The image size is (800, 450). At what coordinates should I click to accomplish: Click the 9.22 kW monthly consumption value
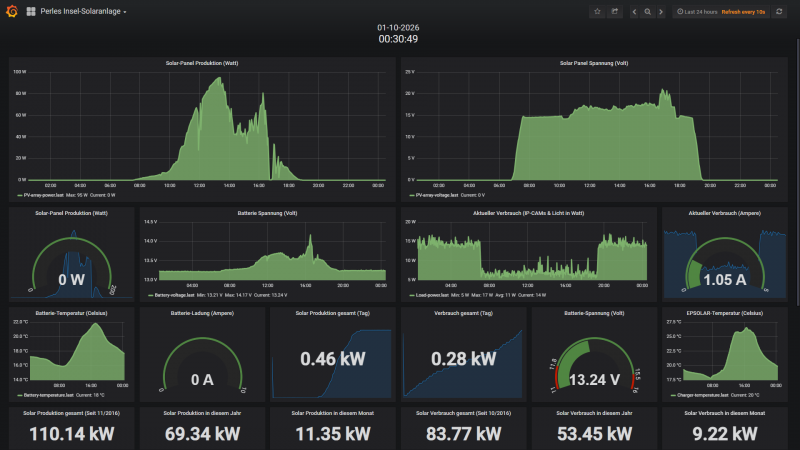(724, 434)
